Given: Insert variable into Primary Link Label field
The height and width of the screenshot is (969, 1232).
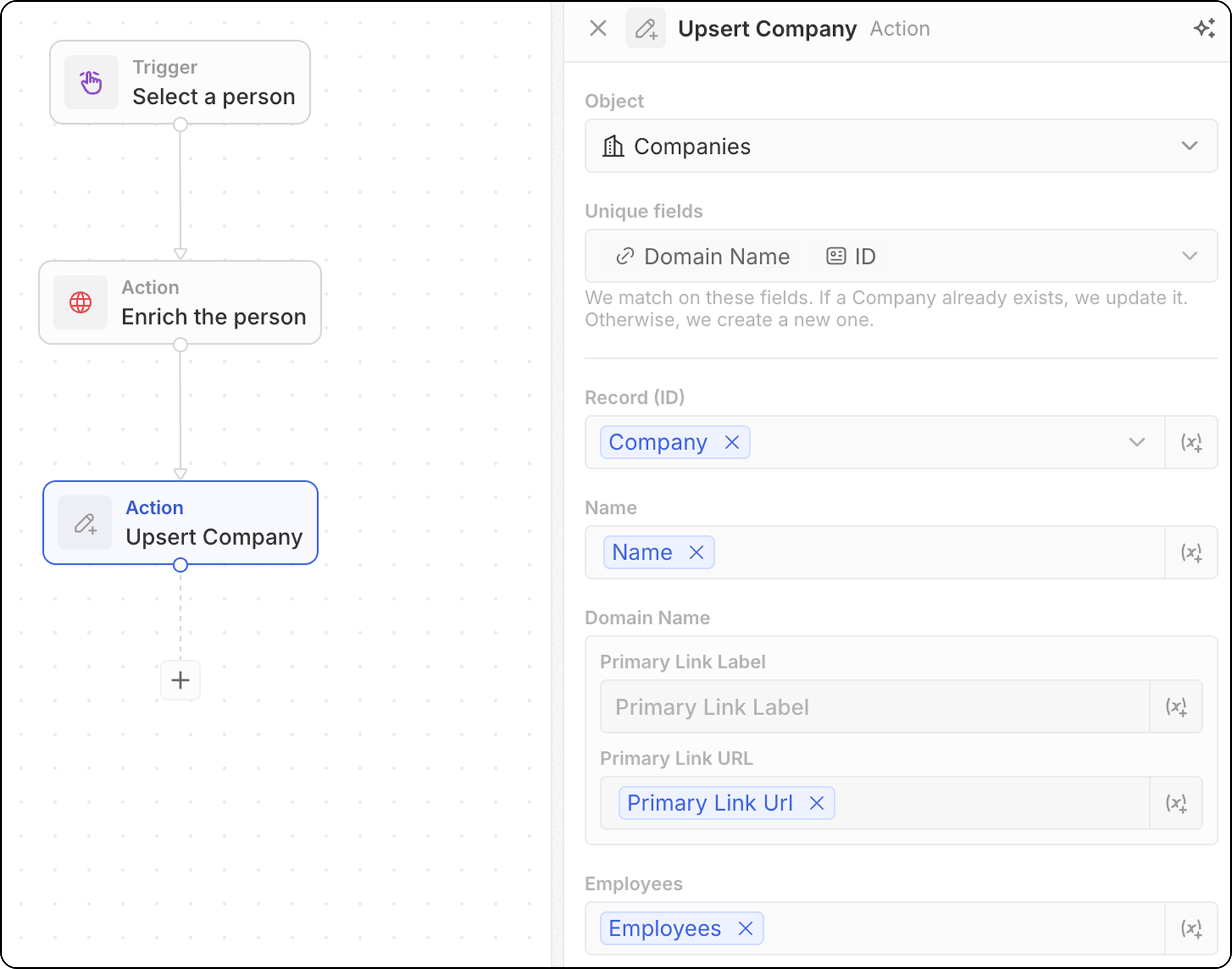Looking at the screenshot, I should 1176,707.
